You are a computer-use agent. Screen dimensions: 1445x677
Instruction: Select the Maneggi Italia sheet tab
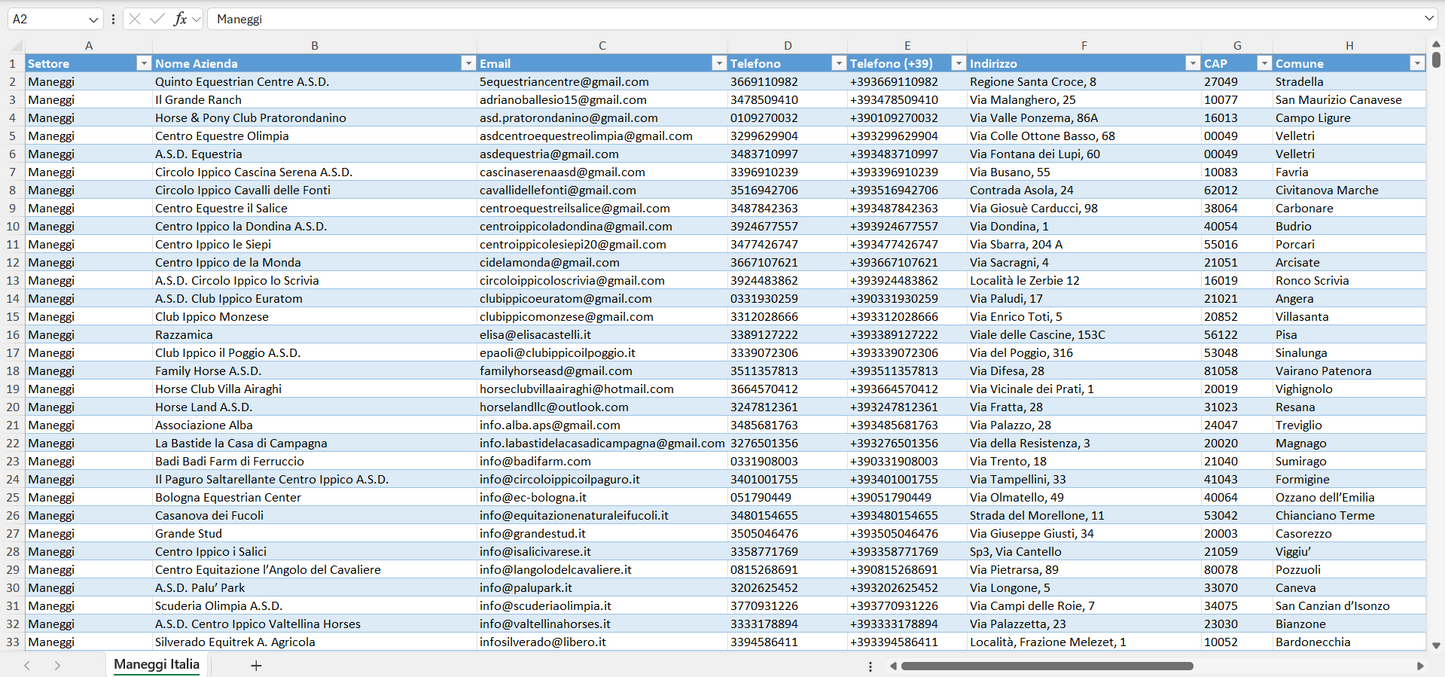tap(156, 664)
